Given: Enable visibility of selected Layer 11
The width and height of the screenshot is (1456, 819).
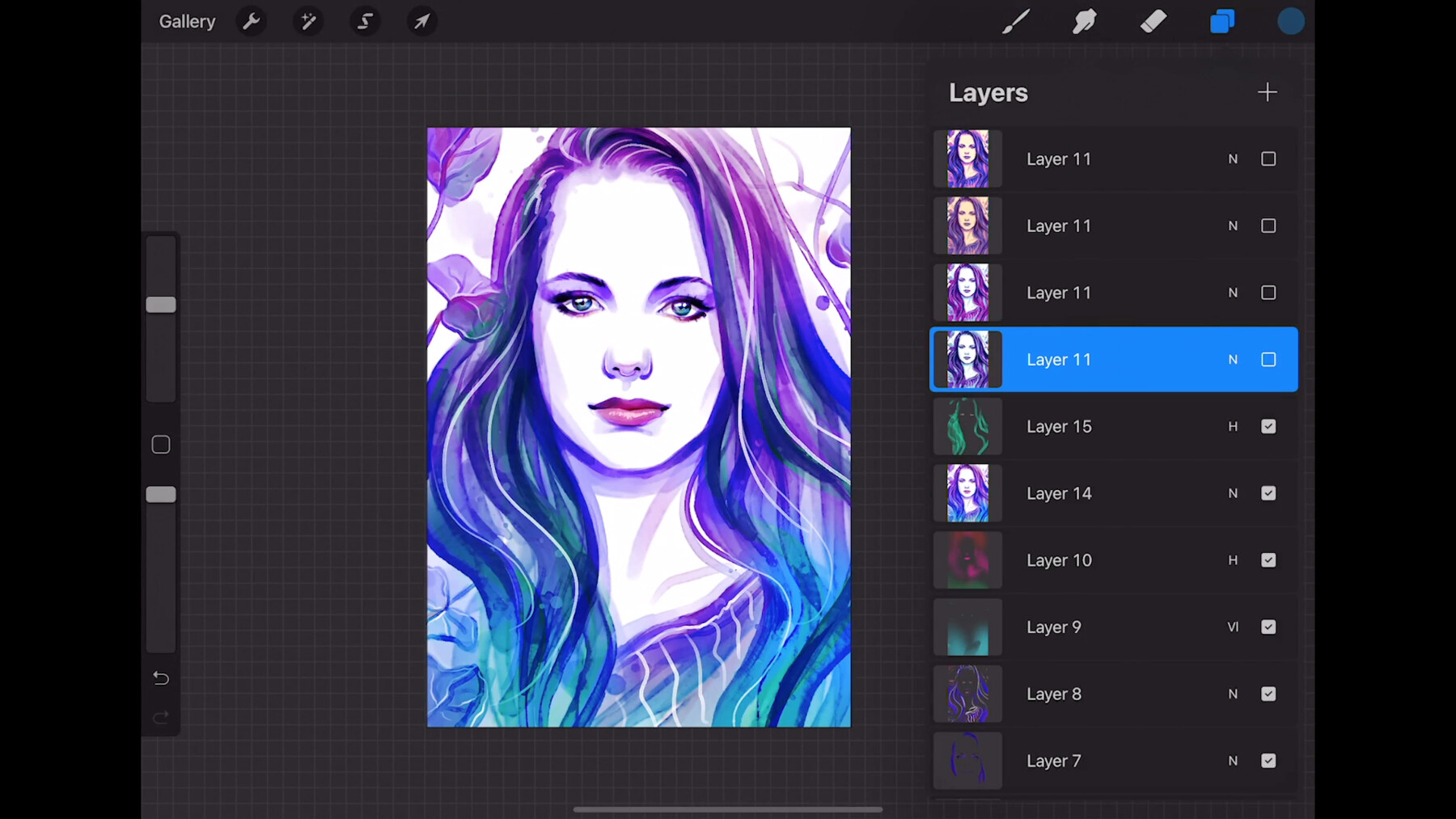Looking at the screenshot, I should (1268, 360).
